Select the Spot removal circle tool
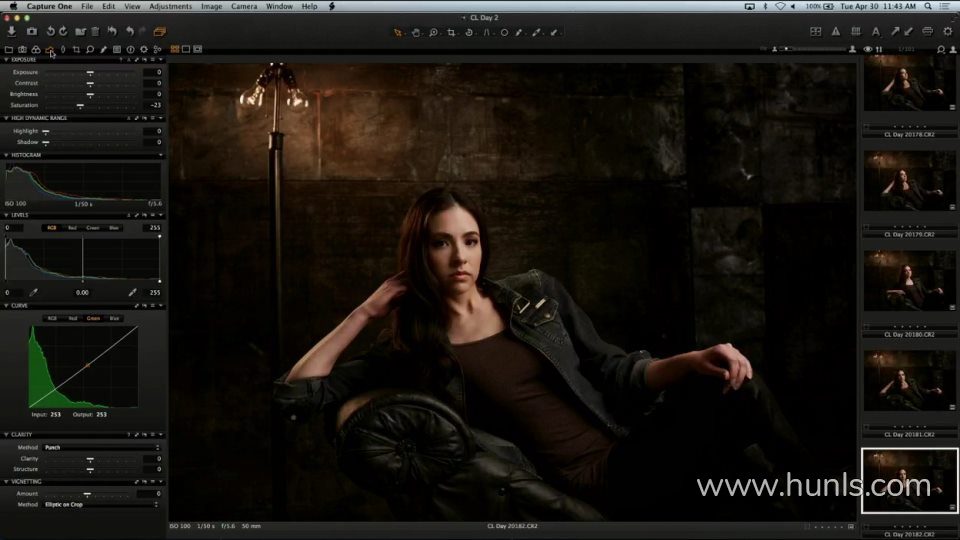 click(x=504, y=32)
